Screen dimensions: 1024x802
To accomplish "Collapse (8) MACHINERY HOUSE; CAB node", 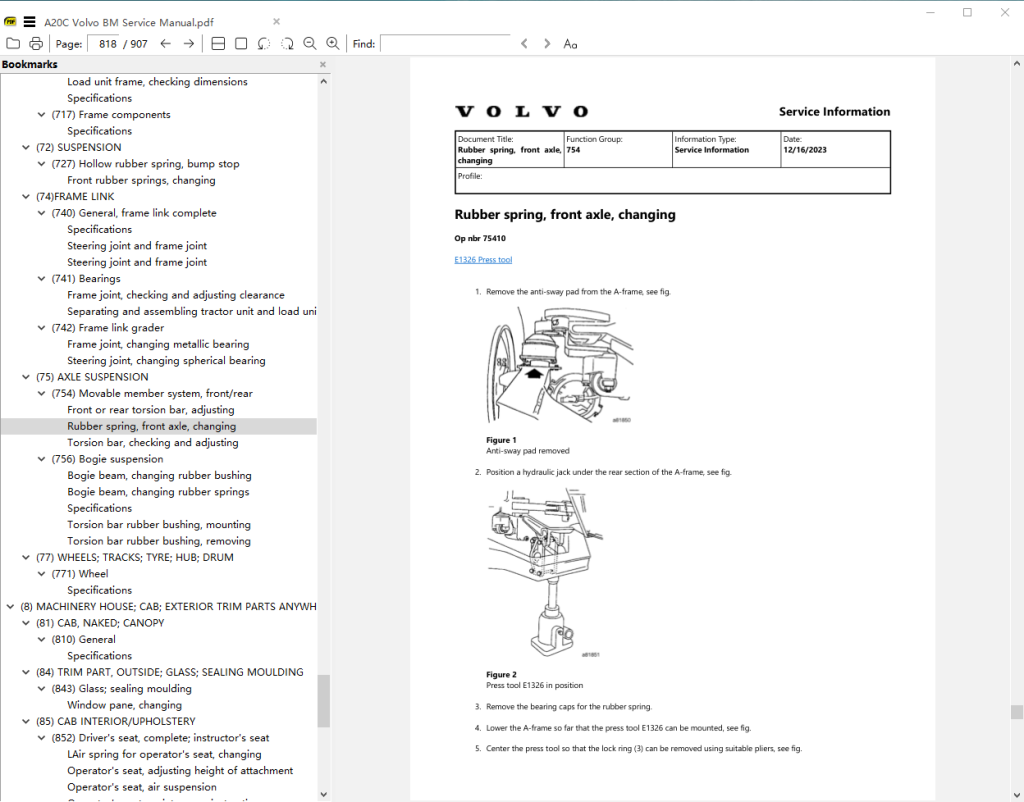I will pyautogui.click(x=10, y=607).
